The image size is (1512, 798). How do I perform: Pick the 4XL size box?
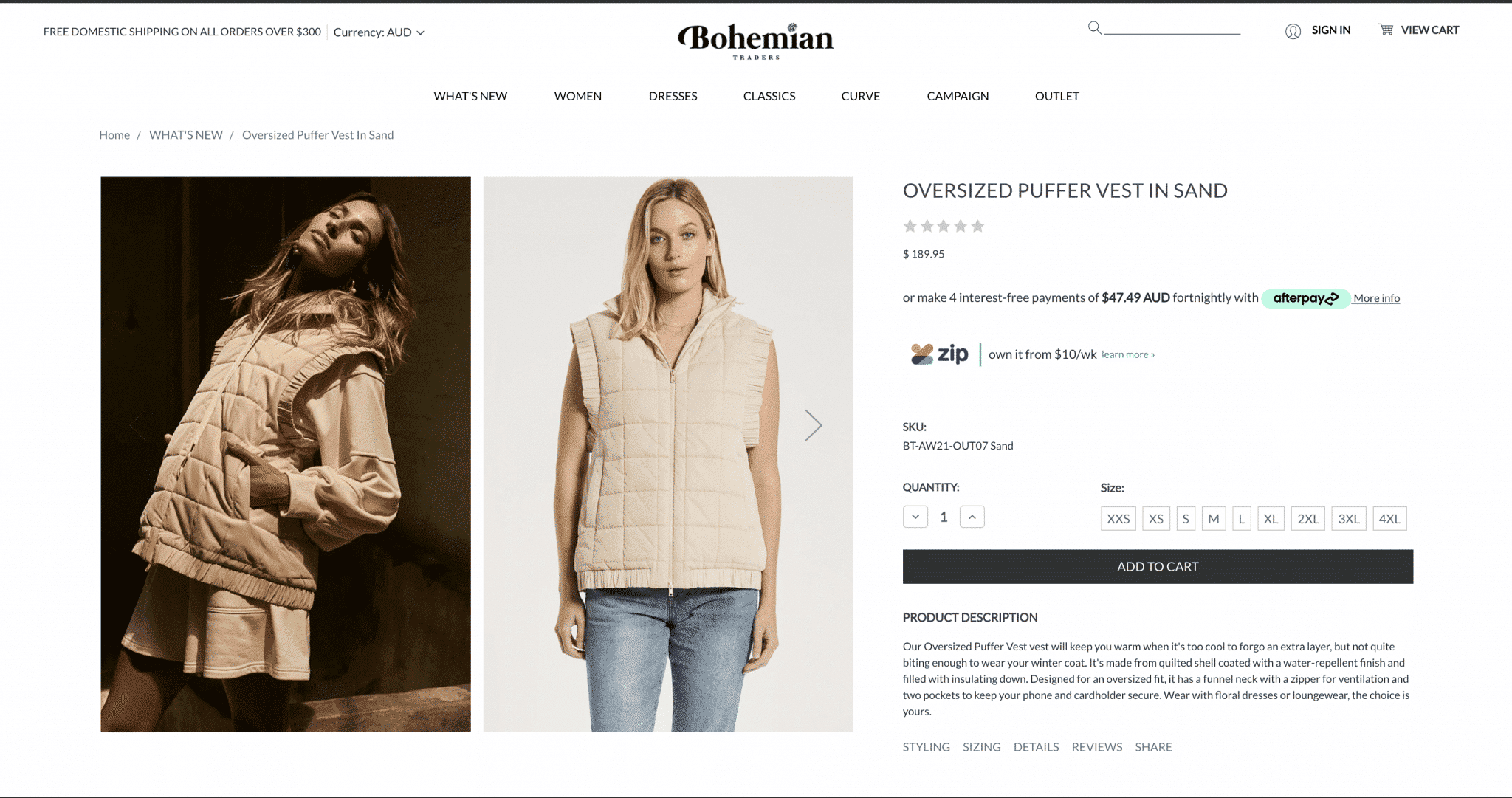click(x=1389, y=519)
